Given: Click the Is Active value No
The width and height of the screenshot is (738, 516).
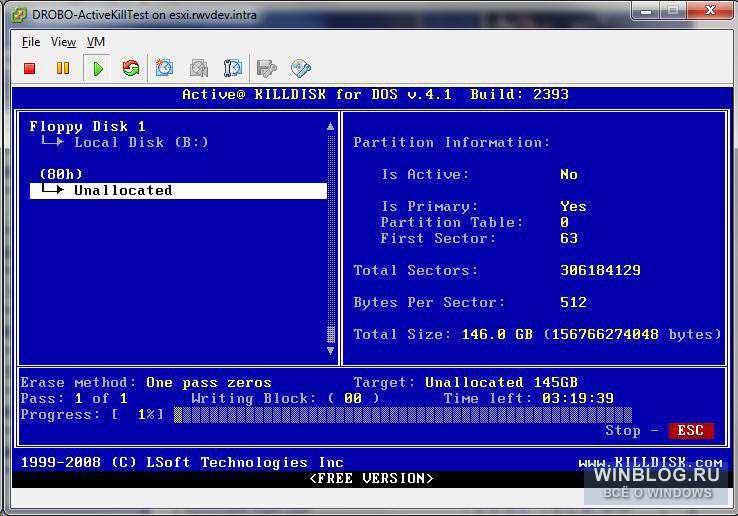Looking at the screenshot, I should click(569, 174).
